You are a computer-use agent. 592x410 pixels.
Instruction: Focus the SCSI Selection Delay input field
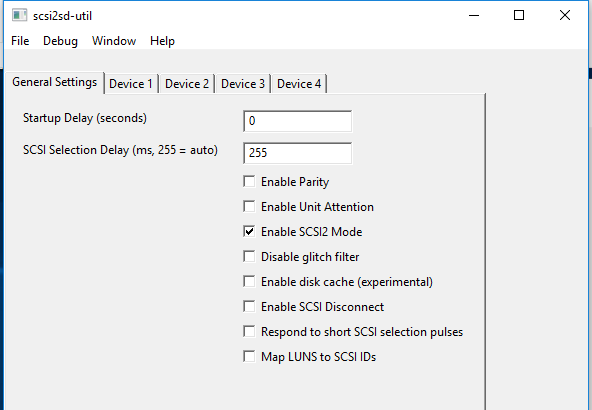pyautogui.click(x=298, y=153)
